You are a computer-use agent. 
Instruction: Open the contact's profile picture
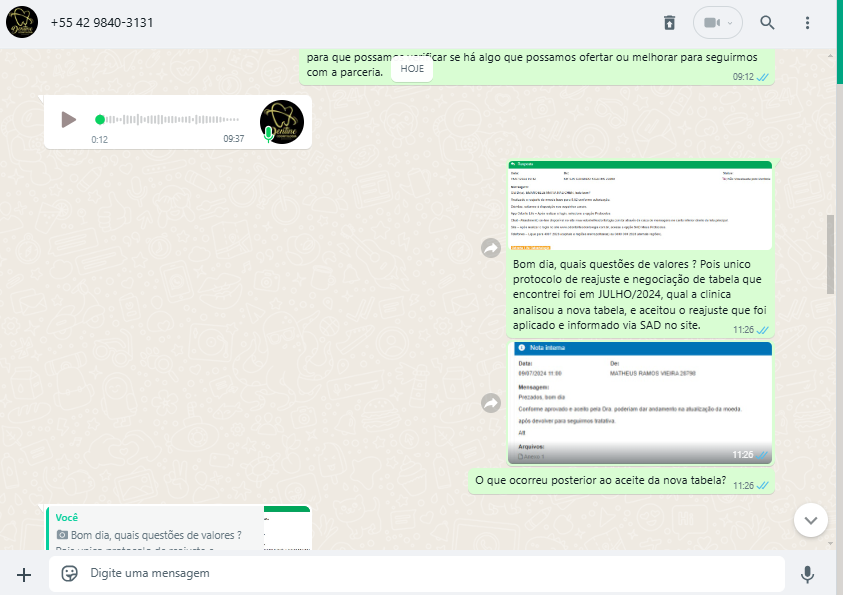(22, 23)
